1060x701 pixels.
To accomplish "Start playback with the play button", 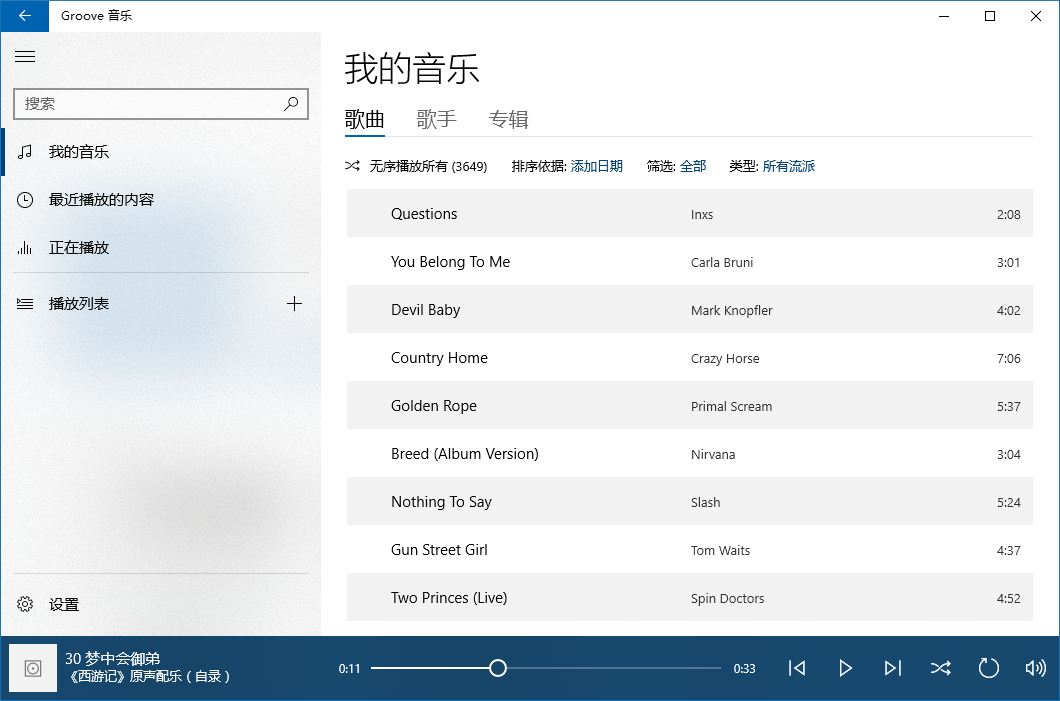I will coord(845,669).
